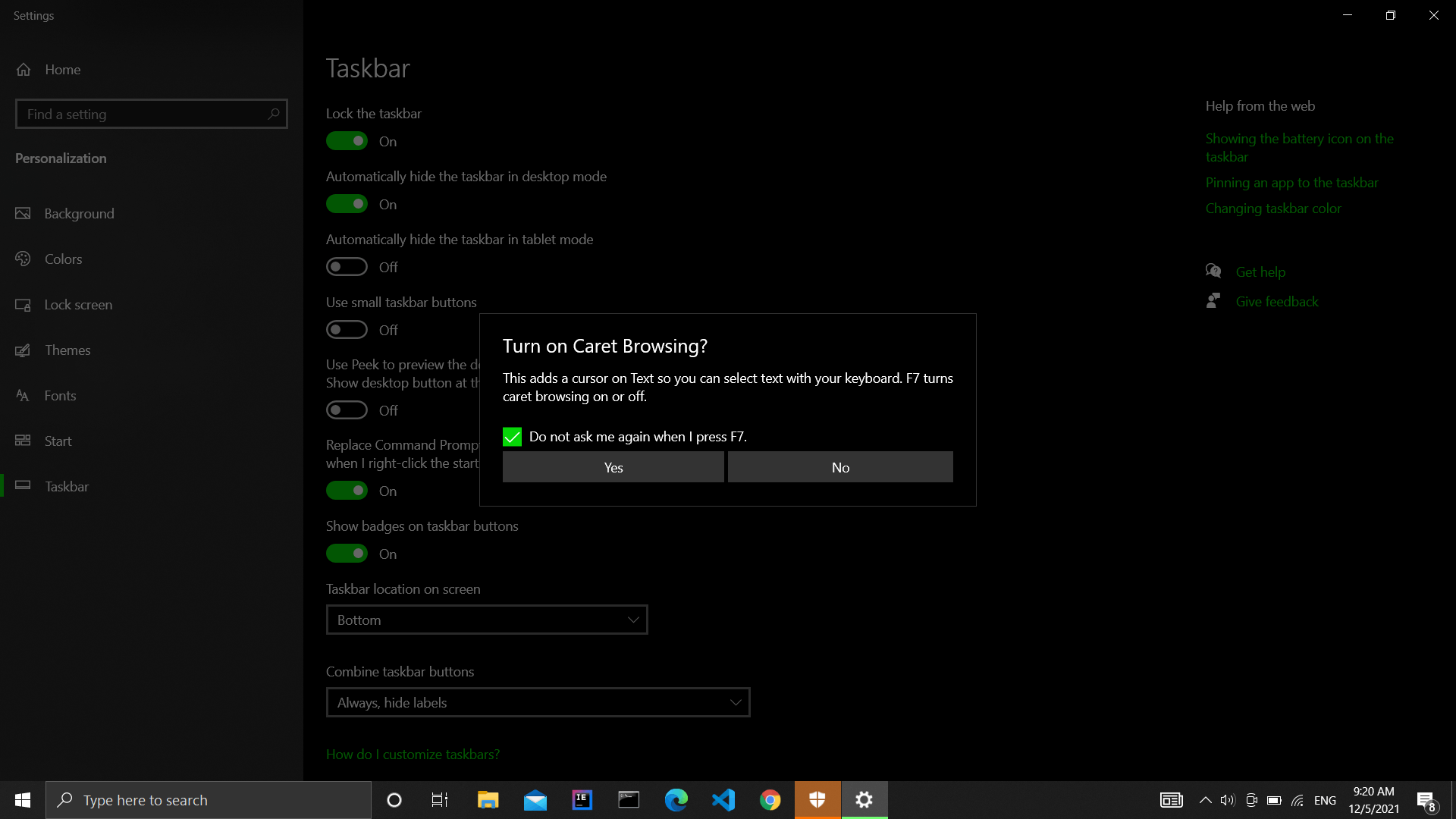Image resolution: width=1456 pixels, height=819 pixels.
Task: Click Give feedback link
Action: (x=1277, y=302)
